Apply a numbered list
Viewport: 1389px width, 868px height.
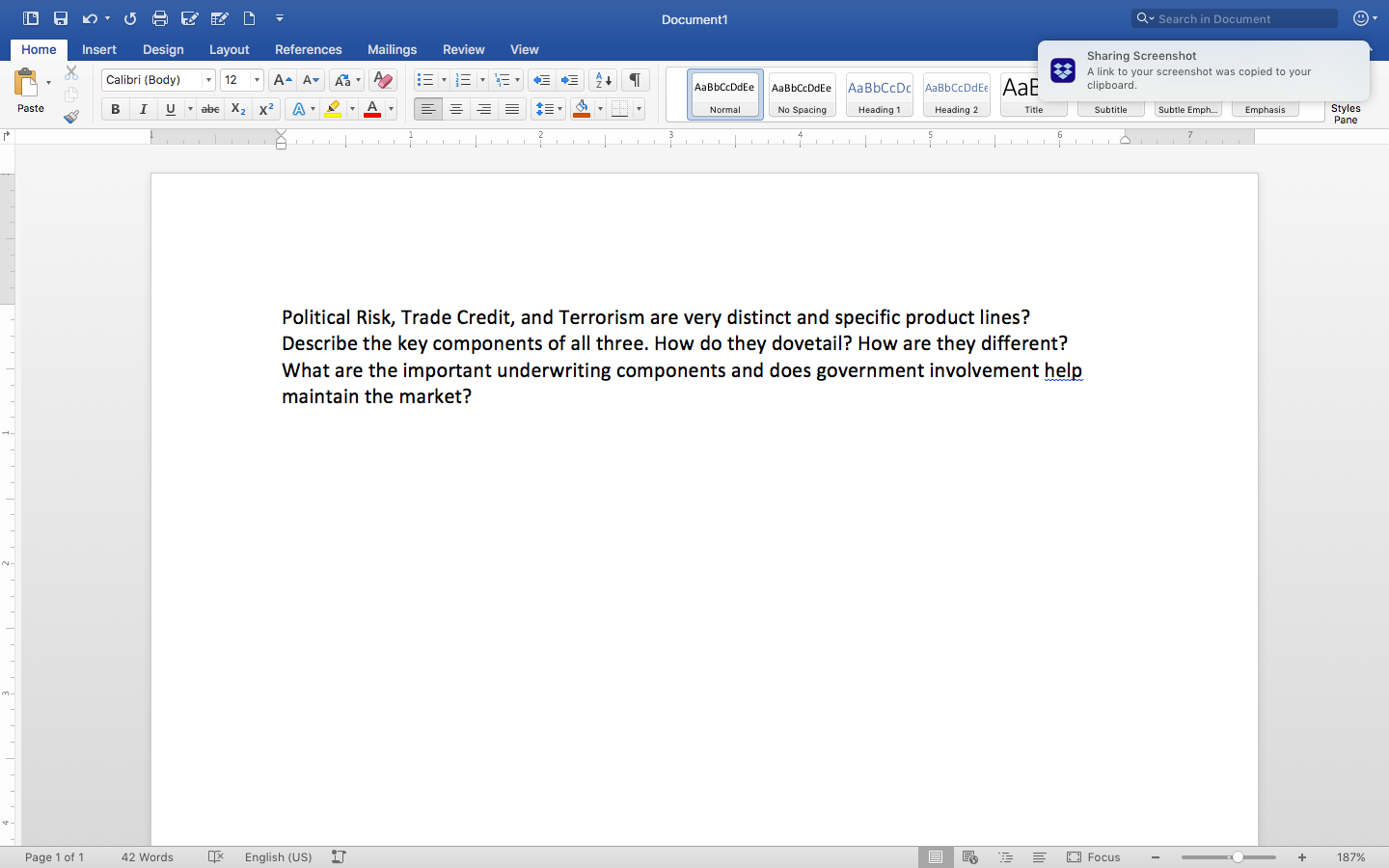(x=464, y=80)
